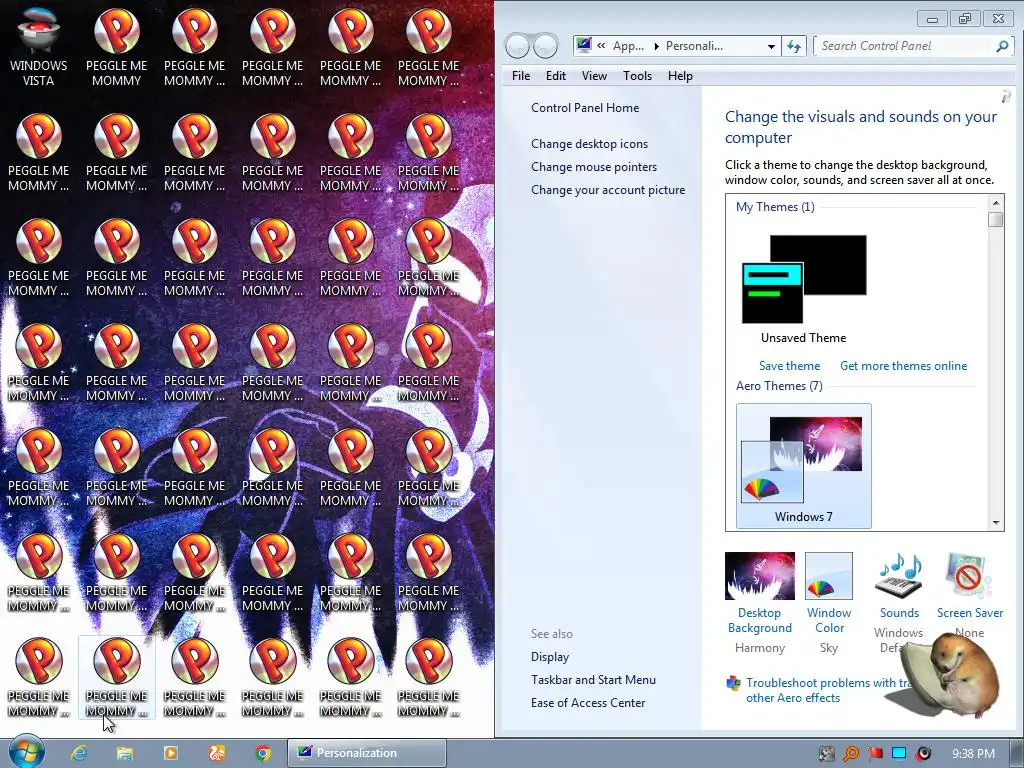Open the View menu
The height and width of the screenshot is (768, 1024).
point(594,76)
